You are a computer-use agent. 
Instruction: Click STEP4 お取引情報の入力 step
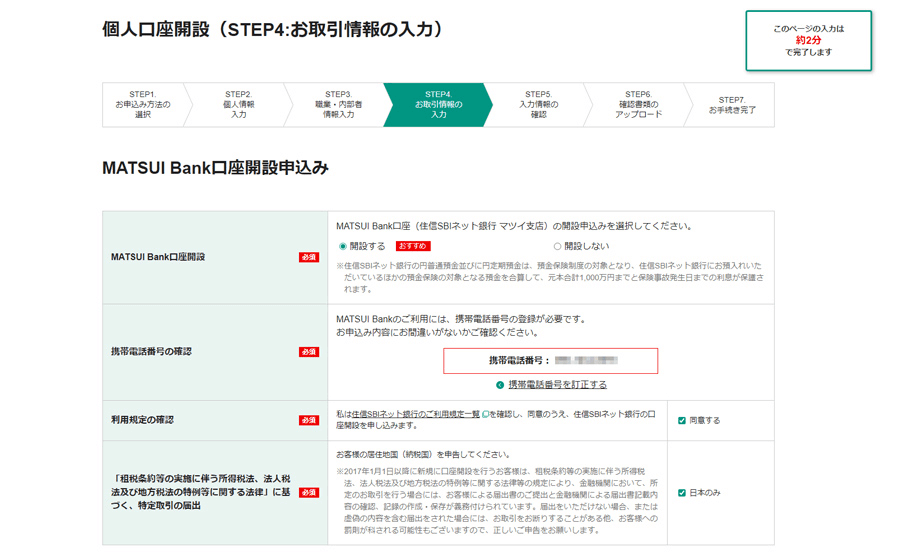(x=439, y=105)
